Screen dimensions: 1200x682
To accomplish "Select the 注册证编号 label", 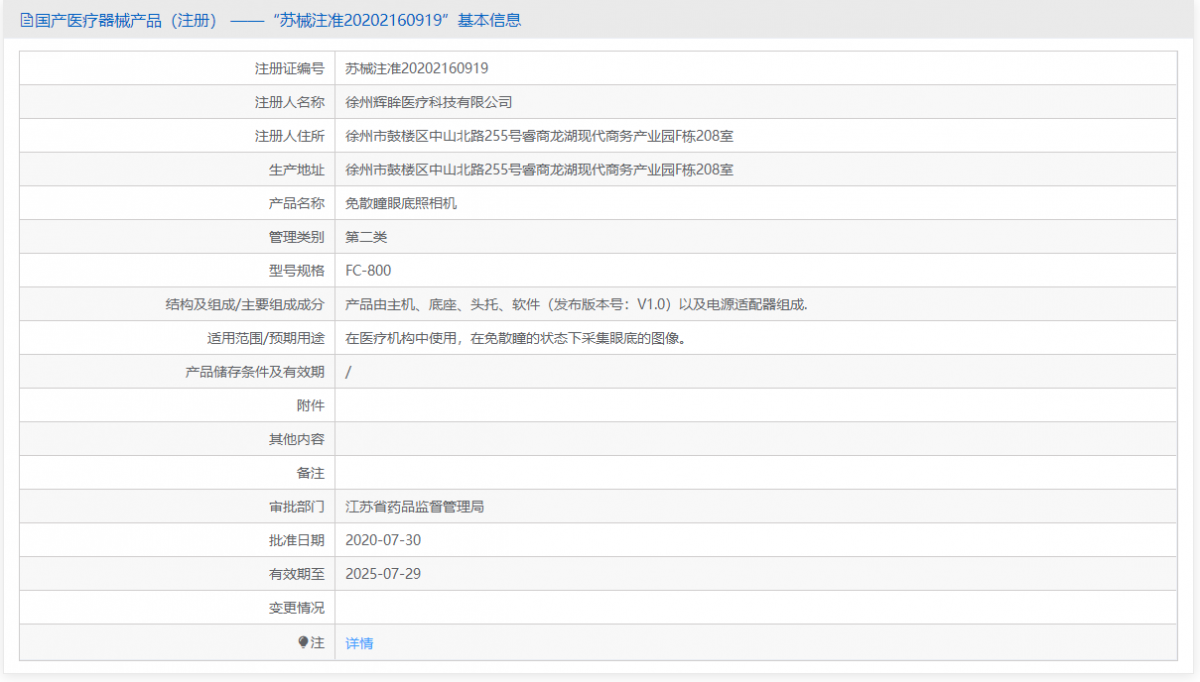I will 289,68.
